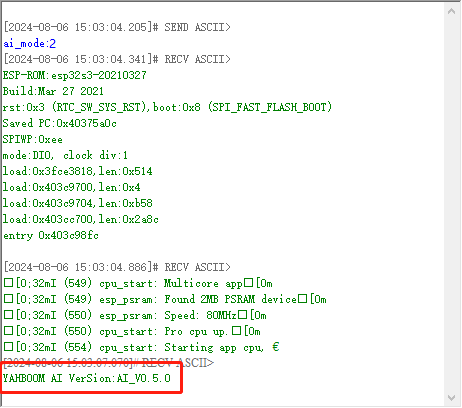This screenshot has width=462, height=408.
Task: Click the 15:03:04.886 RECV ASCII timestamp line
Action: (117, 267)
